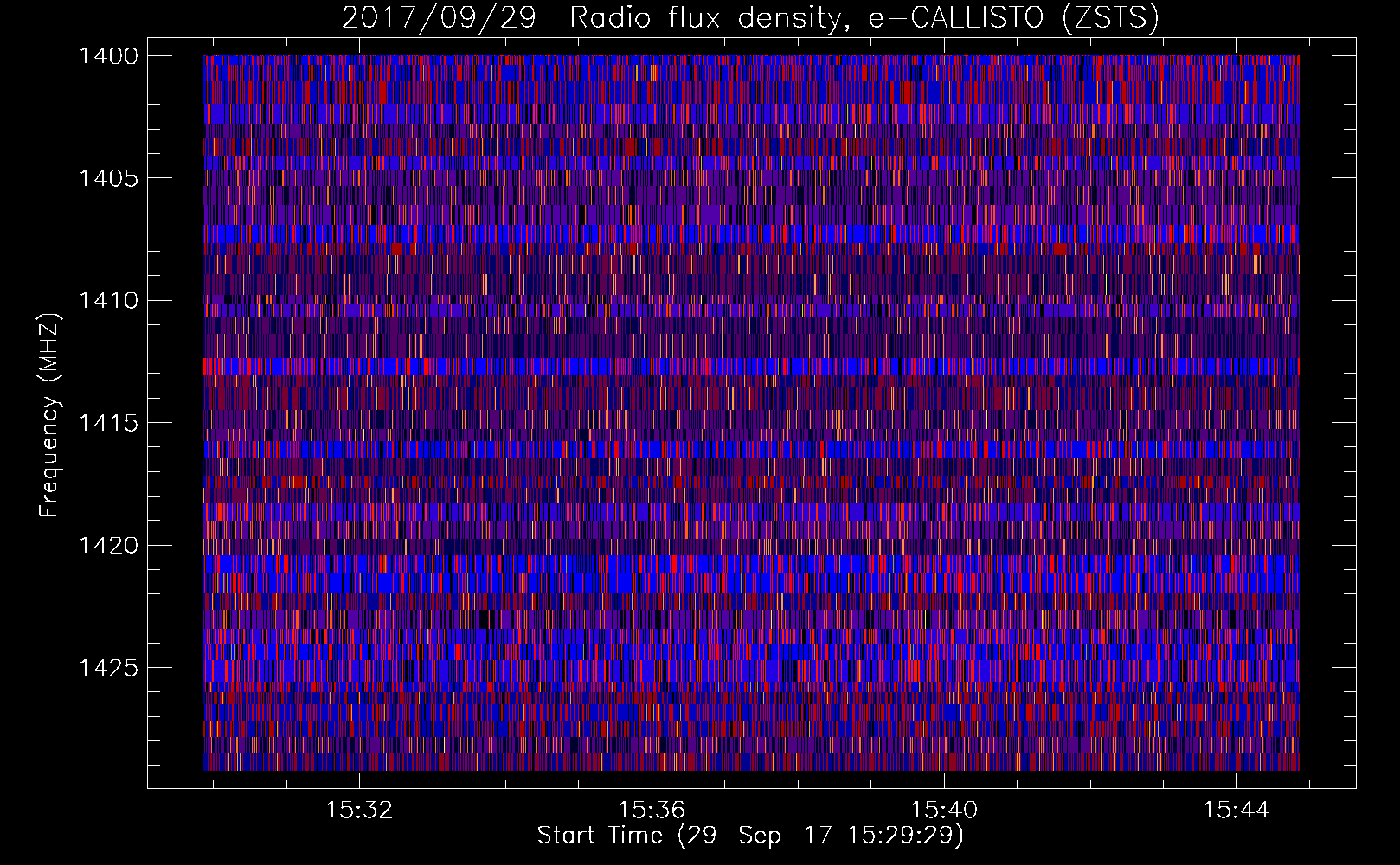Click the 1405 frequency tick label
The width and height of the screenshot is (1400, 865).
point(108,178)
